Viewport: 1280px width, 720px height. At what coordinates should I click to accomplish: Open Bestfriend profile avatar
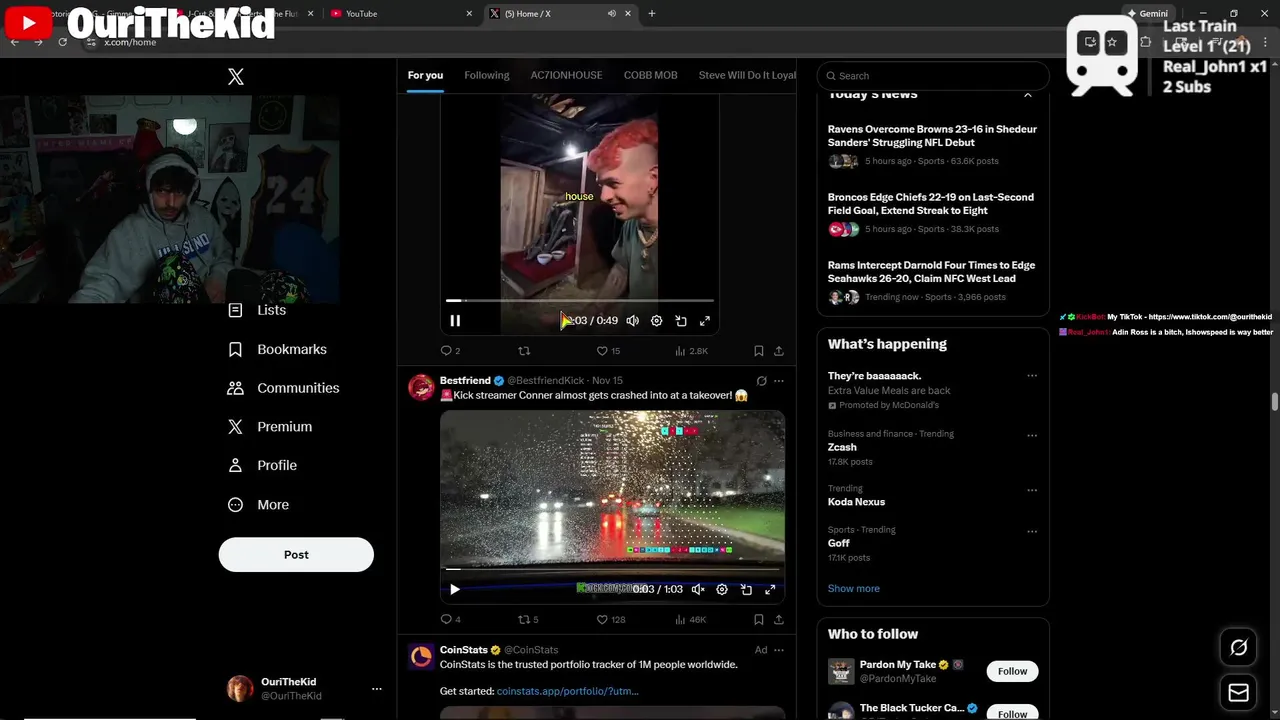pyautogui.click(x=422, y=387)
